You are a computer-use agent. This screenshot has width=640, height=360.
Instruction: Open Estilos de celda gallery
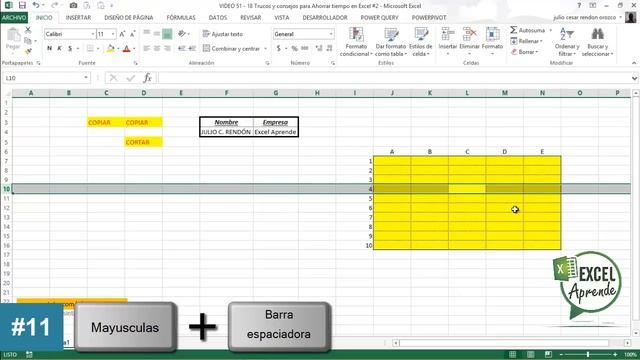(421, 42)
